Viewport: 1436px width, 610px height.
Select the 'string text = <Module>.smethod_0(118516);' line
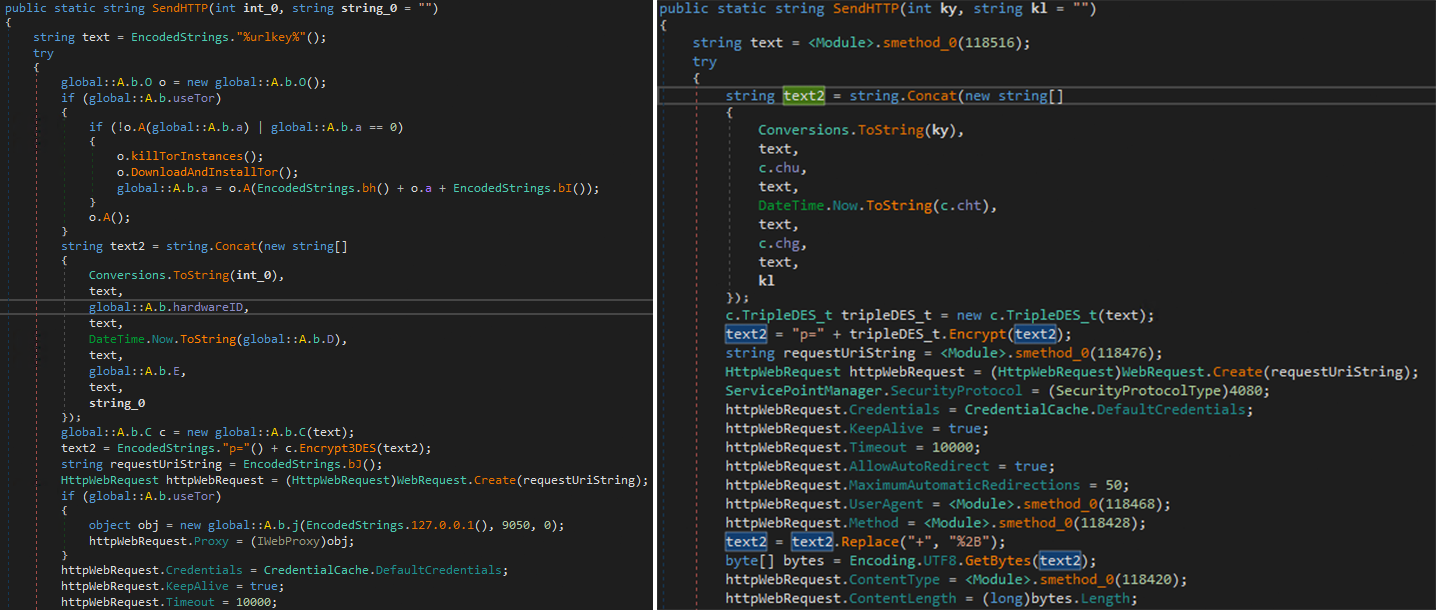tap(861, 43)
